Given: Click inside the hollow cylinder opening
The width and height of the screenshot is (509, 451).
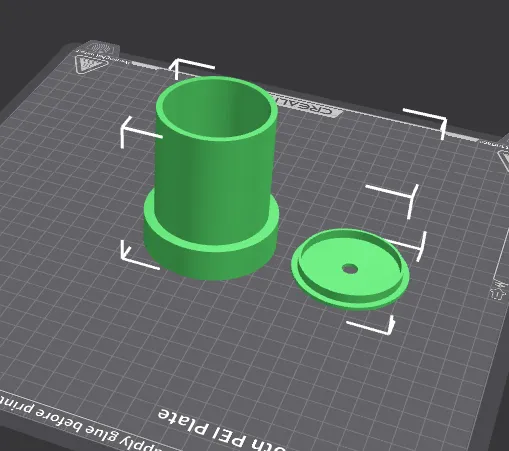Looking at the screenshot, I should tap(217, 108).
